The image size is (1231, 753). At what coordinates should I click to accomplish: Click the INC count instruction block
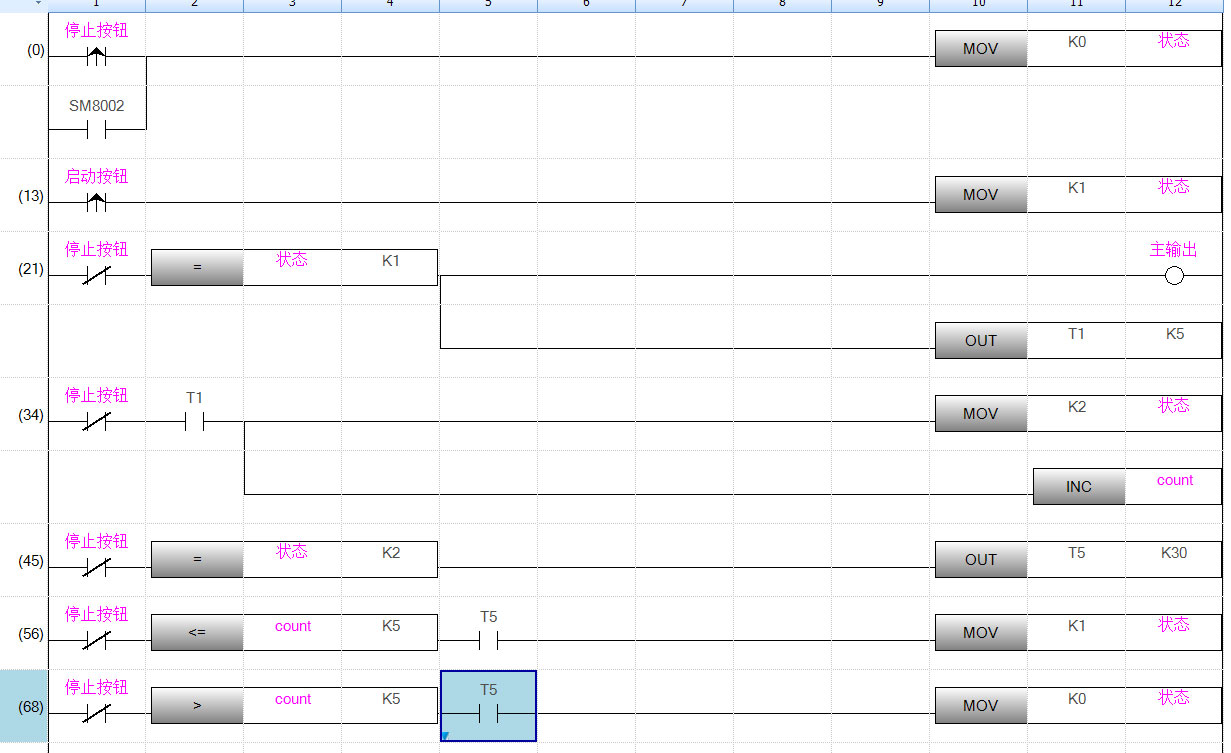[x=1078, y=487]
